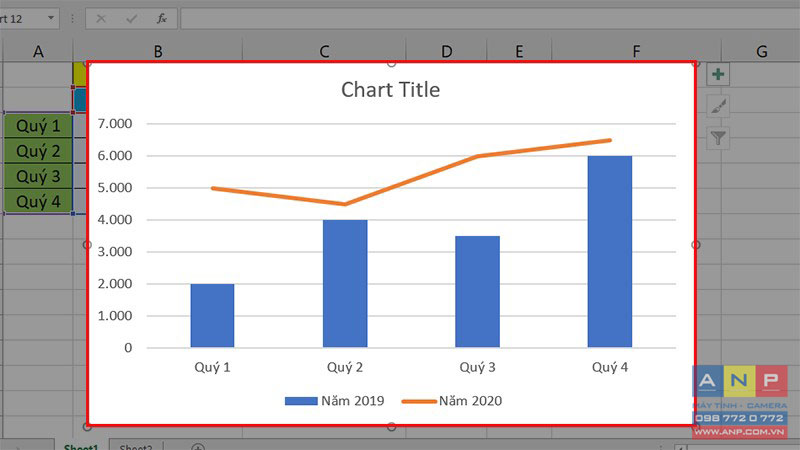
Task: Click the orange Năm 2020 line
Action: tap(411, 180)
